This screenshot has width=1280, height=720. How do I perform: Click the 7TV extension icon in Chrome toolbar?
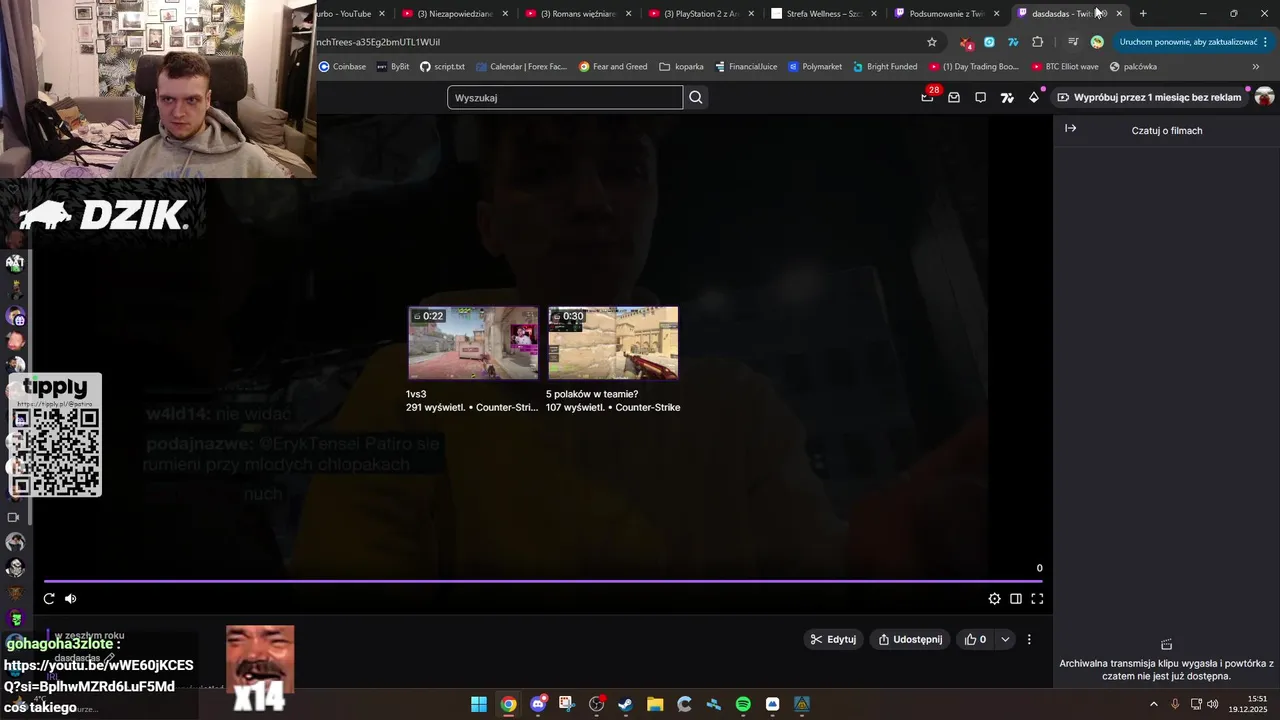point(1013,42)
